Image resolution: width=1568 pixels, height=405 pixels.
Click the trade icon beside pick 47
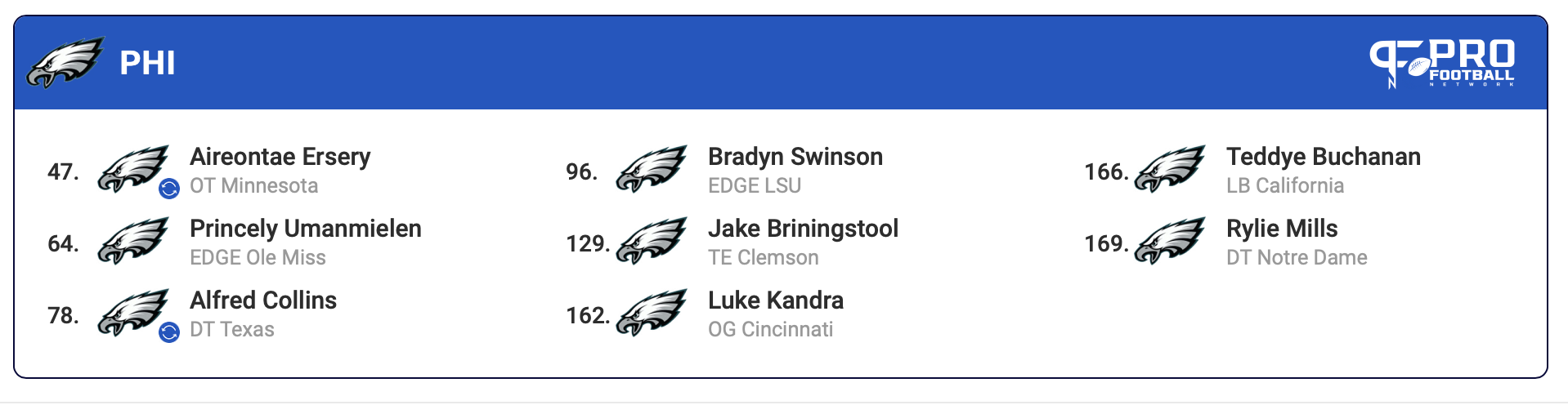pyautogui.click(x=169, y=189)
